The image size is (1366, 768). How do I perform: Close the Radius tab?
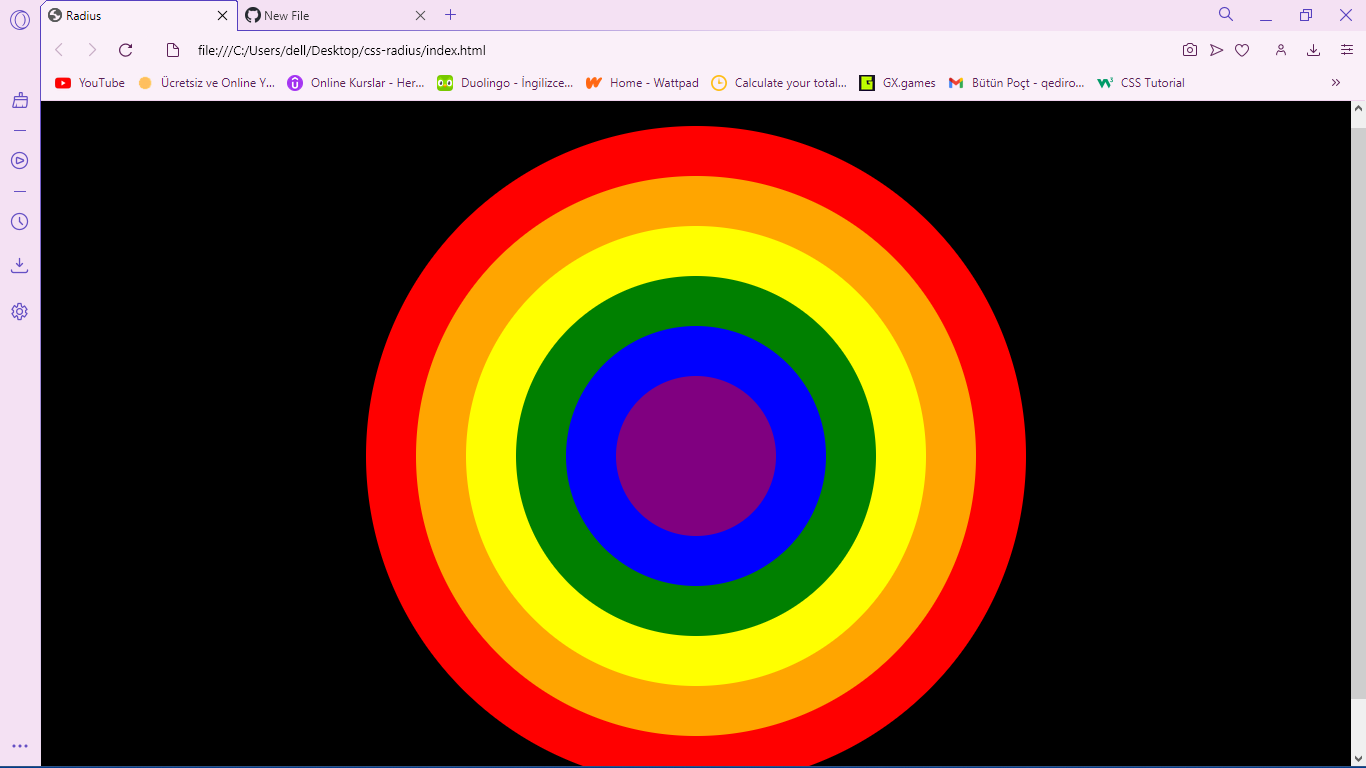click(x=222, y=16)
